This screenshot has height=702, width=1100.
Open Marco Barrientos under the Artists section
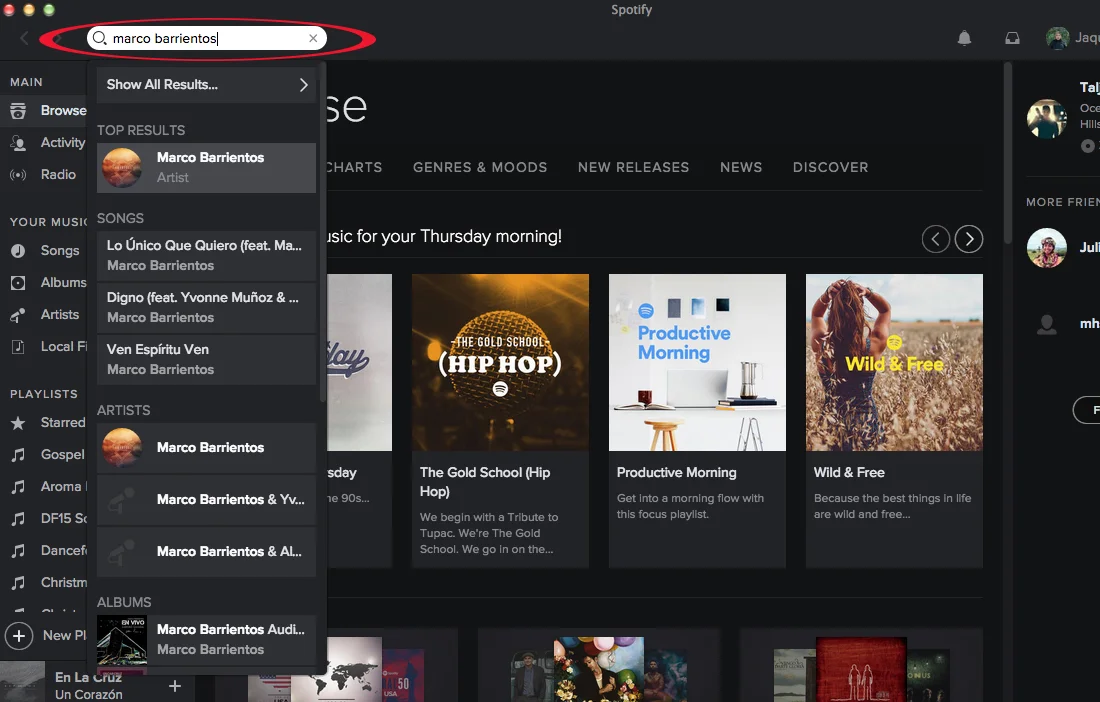pyautogui.click(x=206, y=447)
